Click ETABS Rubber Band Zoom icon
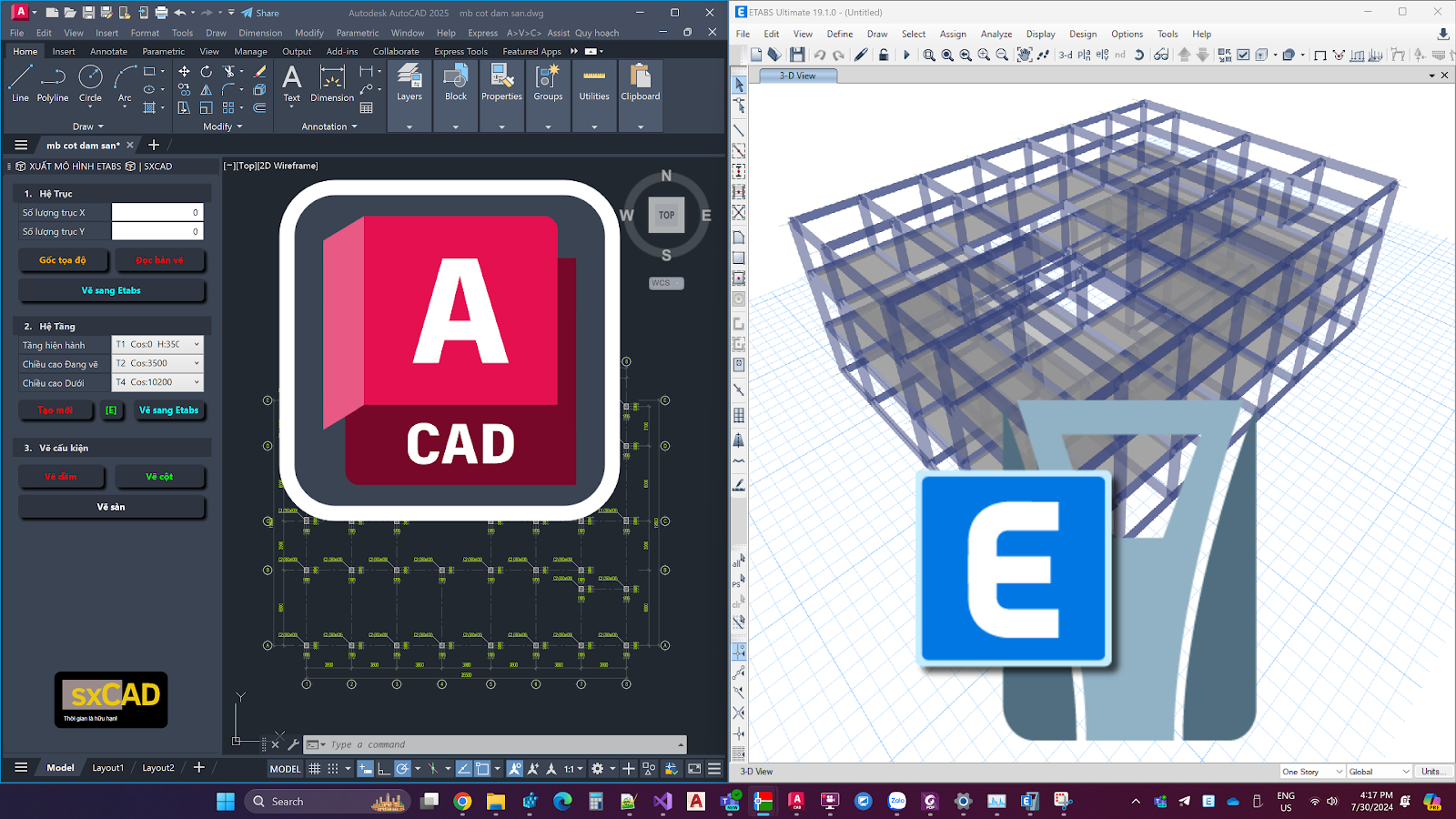 click(929, 55)
